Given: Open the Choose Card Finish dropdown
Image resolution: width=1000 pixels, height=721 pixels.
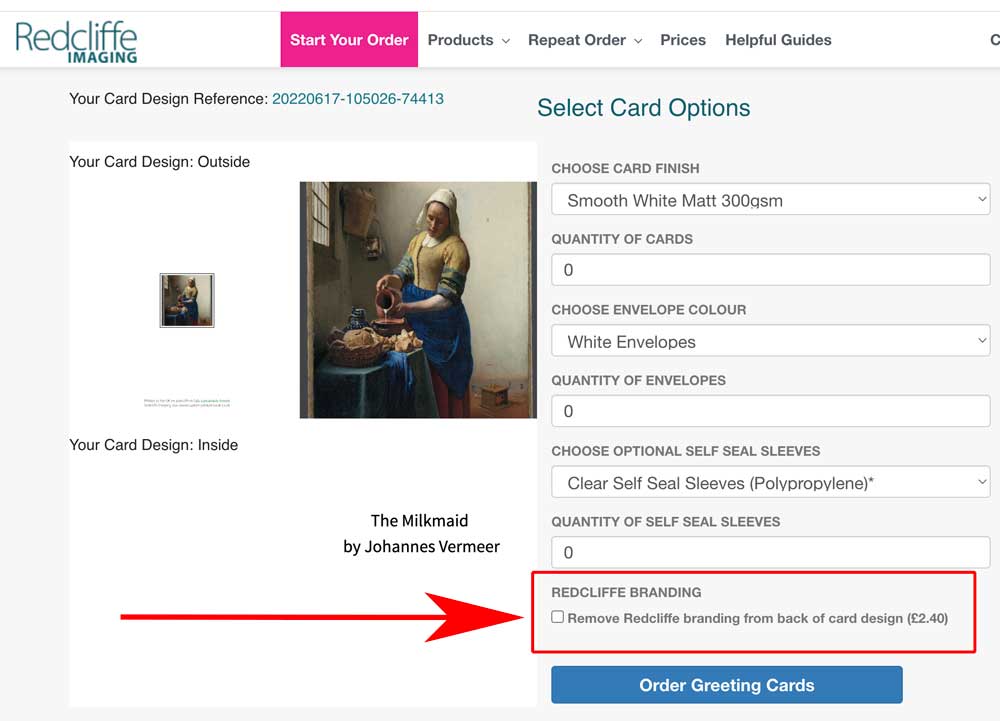Looking at the screenshot, I should (x=770, y=199).
